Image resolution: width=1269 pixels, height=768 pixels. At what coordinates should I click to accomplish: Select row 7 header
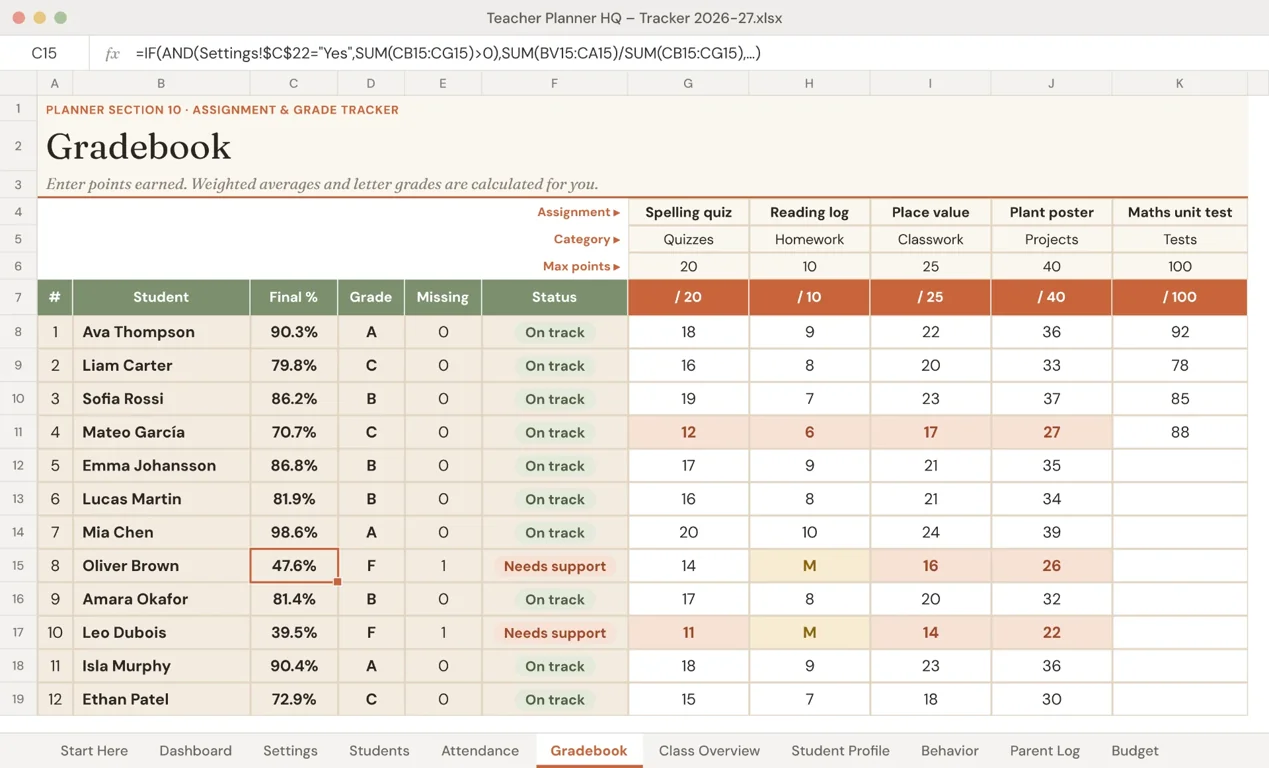[18, 297]
